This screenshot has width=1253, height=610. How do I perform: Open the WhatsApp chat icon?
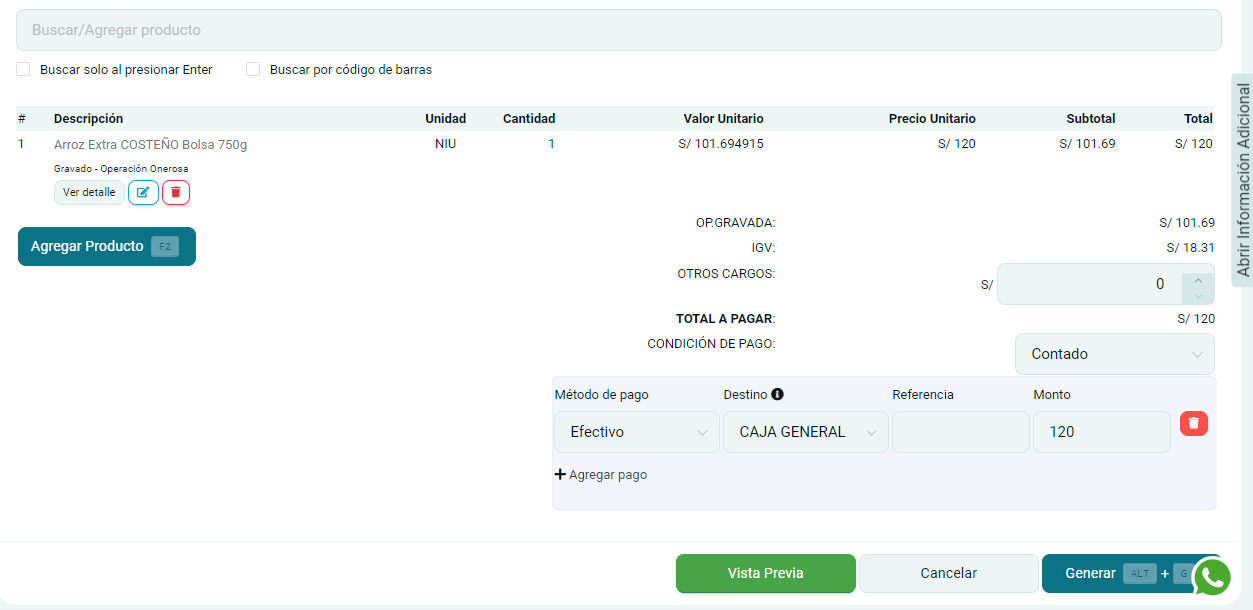coord(1212,577)
